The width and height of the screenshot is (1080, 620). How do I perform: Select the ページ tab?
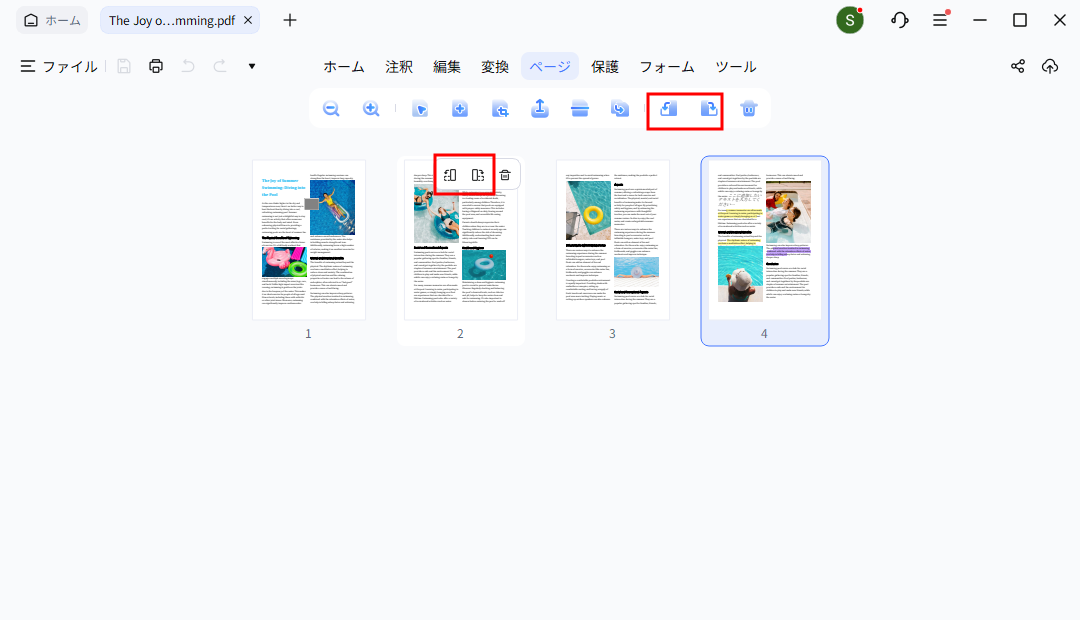pyautogui.click(x=550, y=66)
